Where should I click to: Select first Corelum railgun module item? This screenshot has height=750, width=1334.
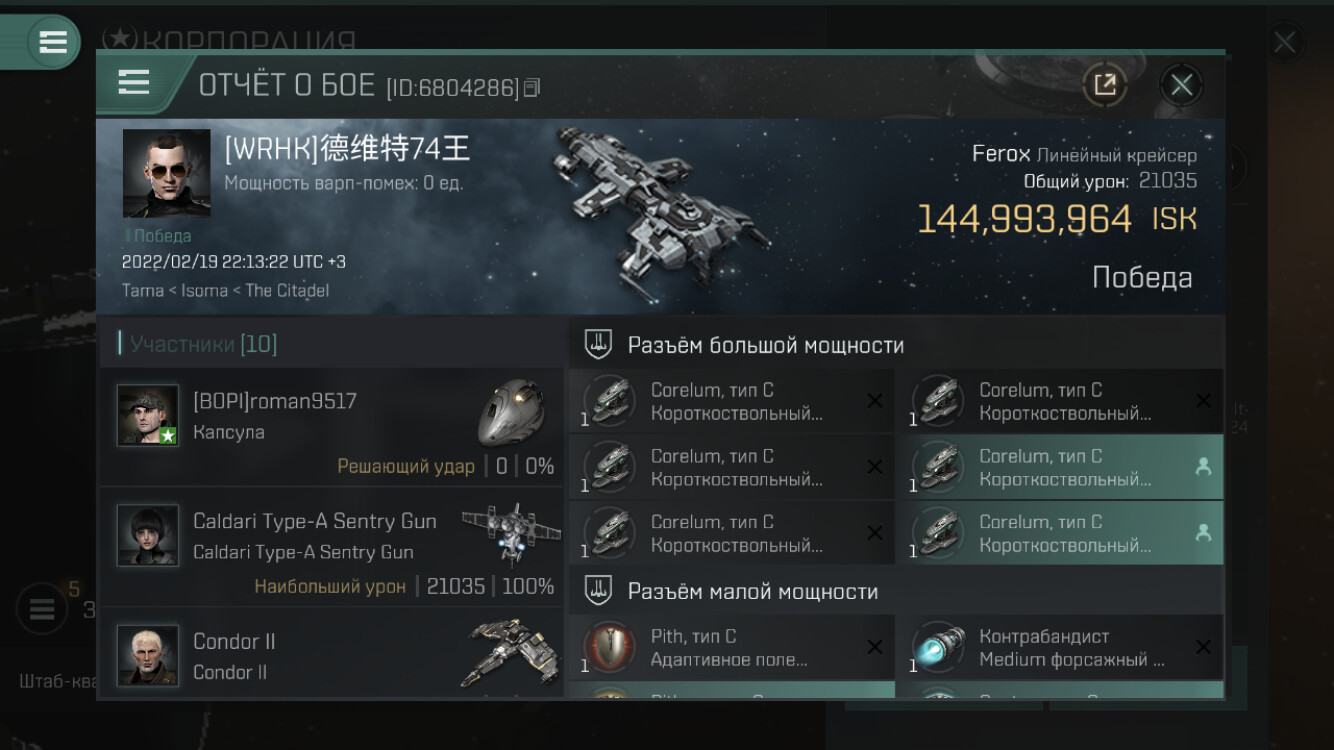click(x=731, y=401)
